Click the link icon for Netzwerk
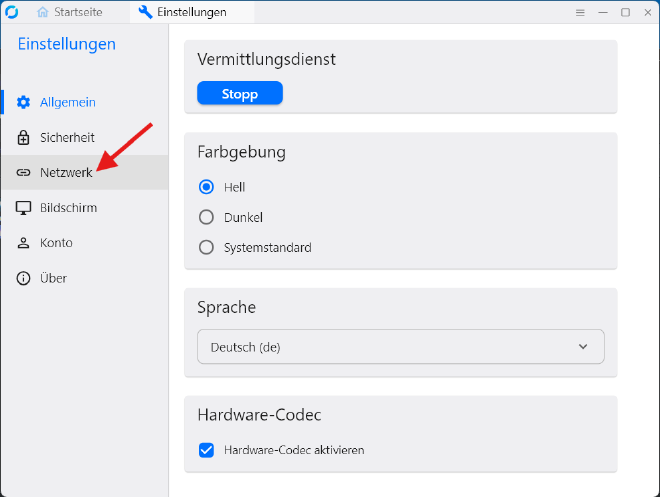Screen dimensions: 660x497 pos(24,173)
